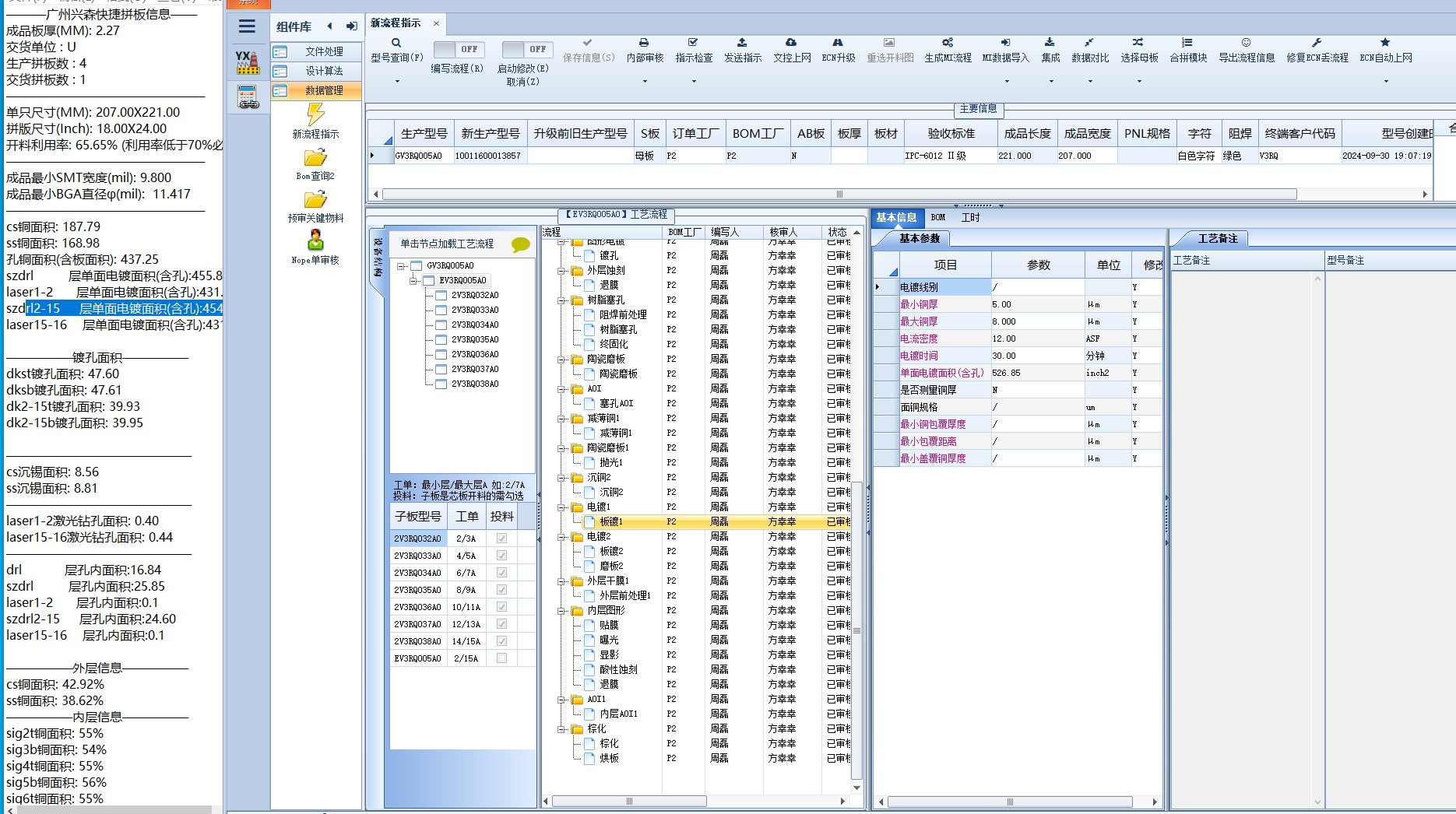Click ECN升级 toolbar icon
This screenshot has height=814, width=1456.
pyautogui.click(x=838, y=43)
